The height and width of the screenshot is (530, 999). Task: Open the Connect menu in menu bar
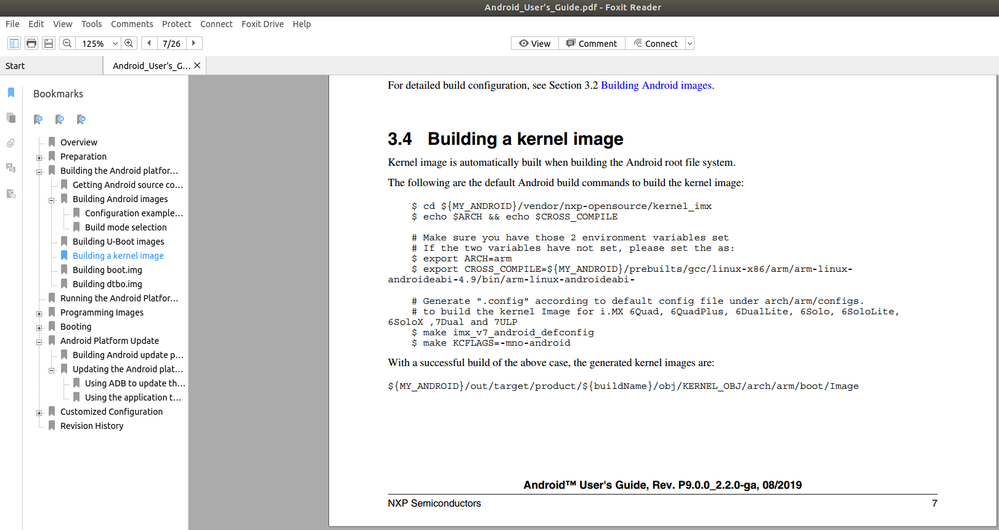click(216, 24)
